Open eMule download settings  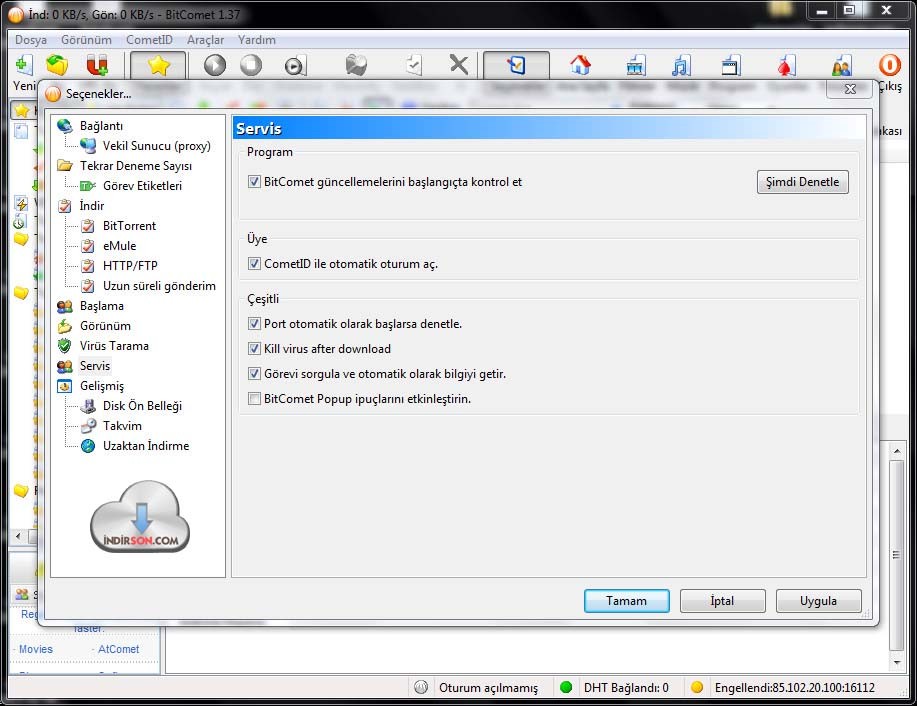pos(119,246)
